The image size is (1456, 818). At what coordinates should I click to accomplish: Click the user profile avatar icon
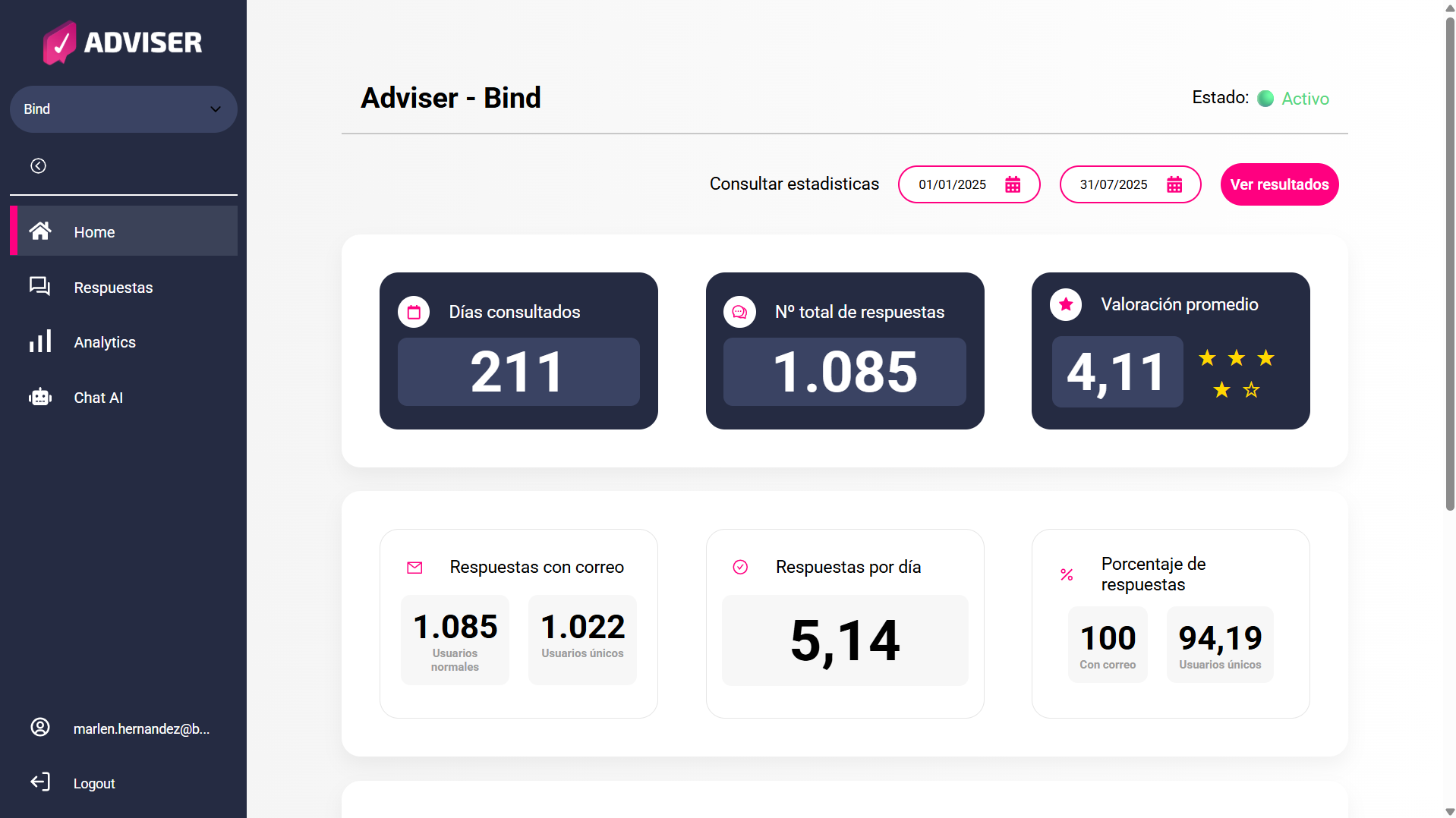(40, 727)
